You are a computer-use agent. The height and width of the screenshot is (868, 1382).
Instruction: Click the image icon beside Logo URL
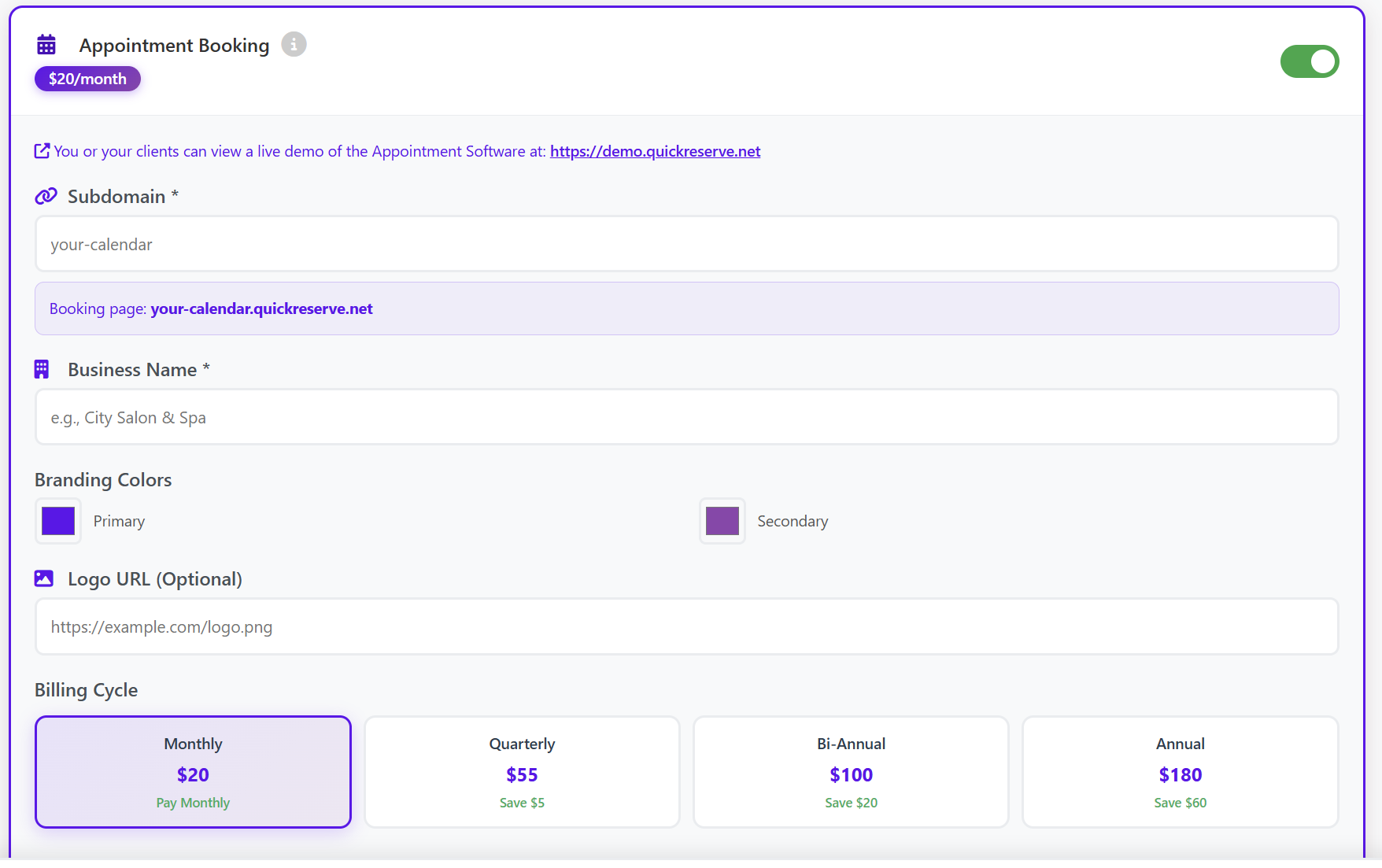tap(44, 579)
